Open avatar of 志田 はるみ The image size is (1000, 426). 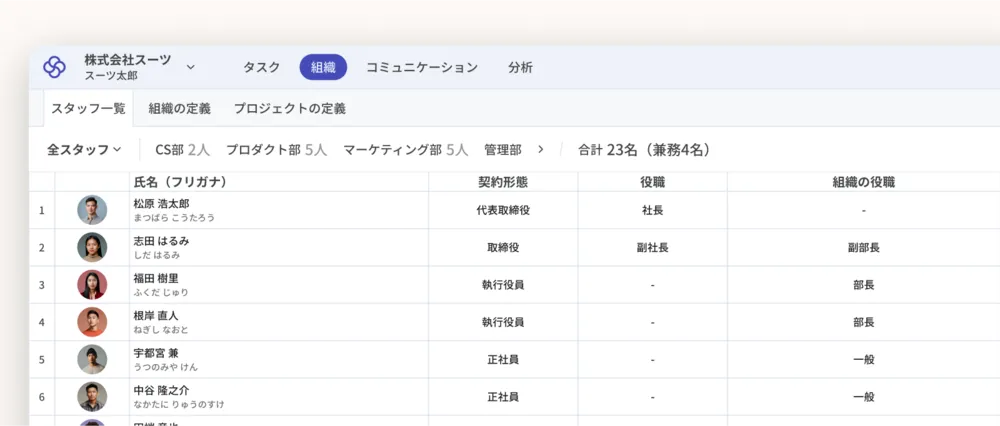[92, 247]
